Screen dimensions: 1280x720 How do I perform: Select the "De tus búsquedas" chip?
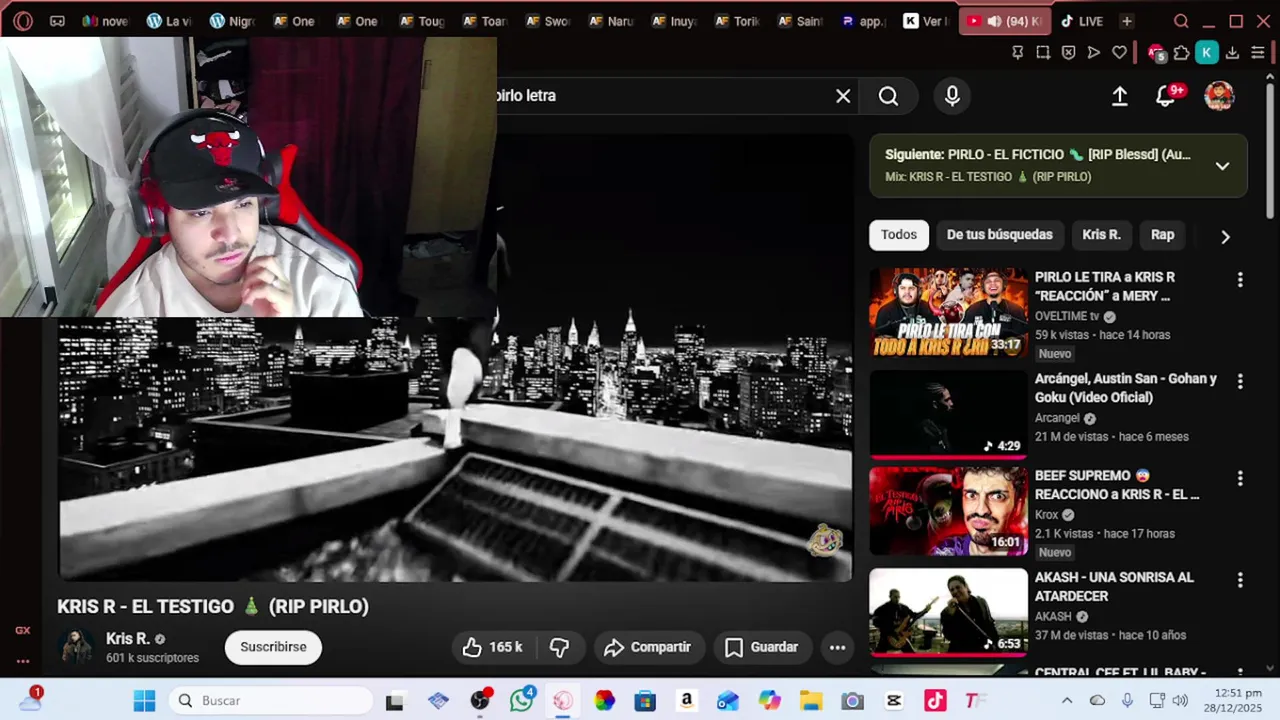pos(999,235)
